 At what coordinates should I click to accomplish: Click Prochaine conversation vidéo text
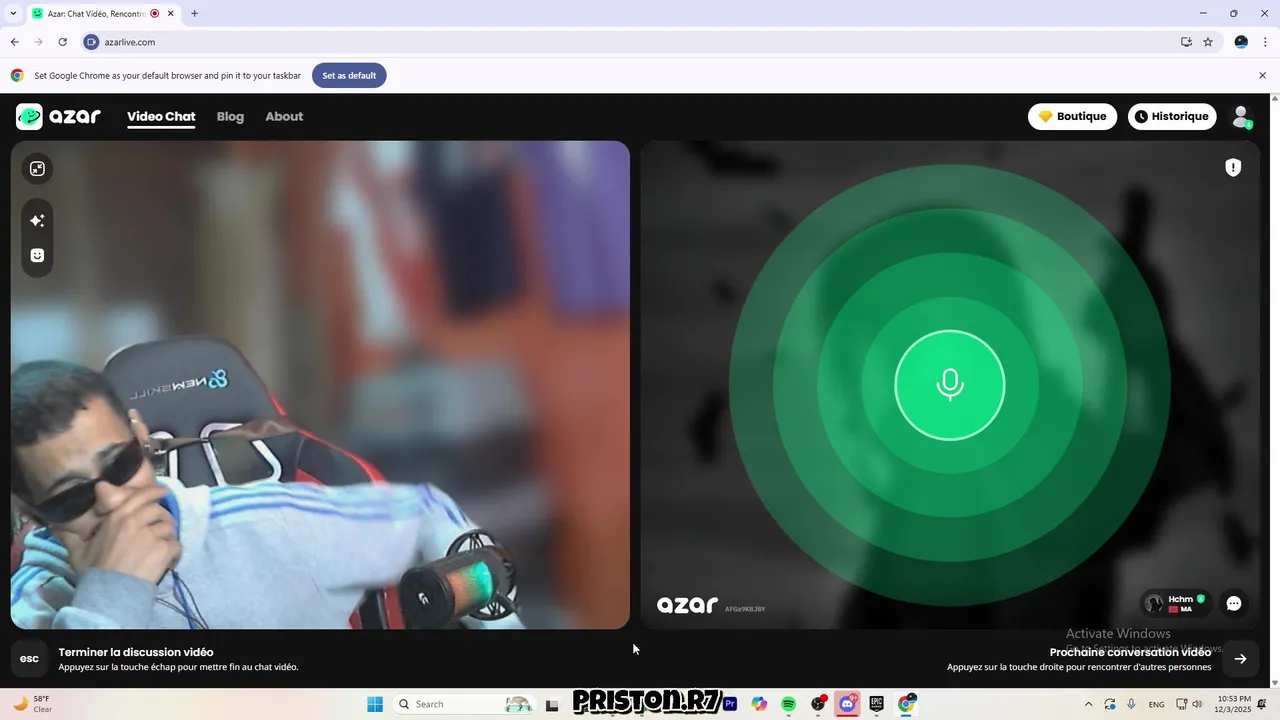coord(1130,652)
